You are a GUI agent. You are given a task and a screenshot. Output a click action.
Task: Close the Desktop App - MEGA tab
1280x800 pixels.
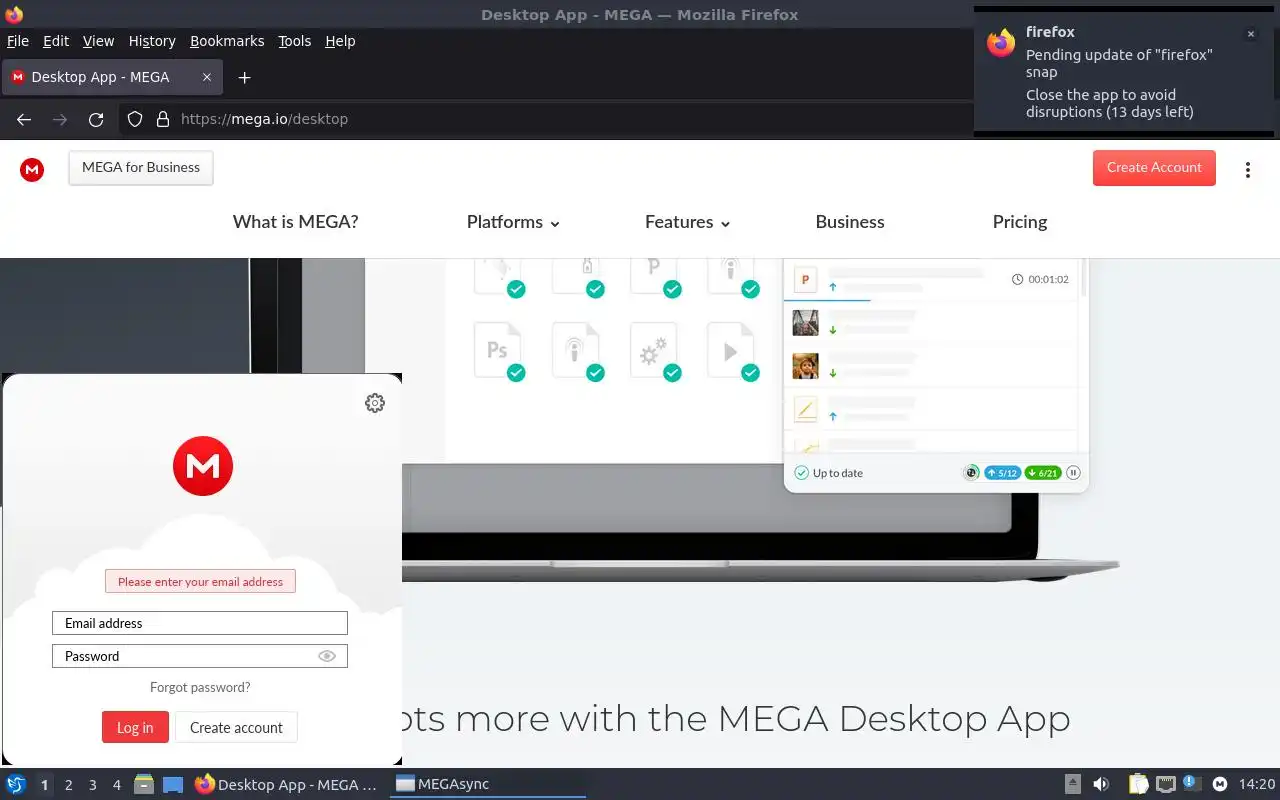[x=207, y=77]
